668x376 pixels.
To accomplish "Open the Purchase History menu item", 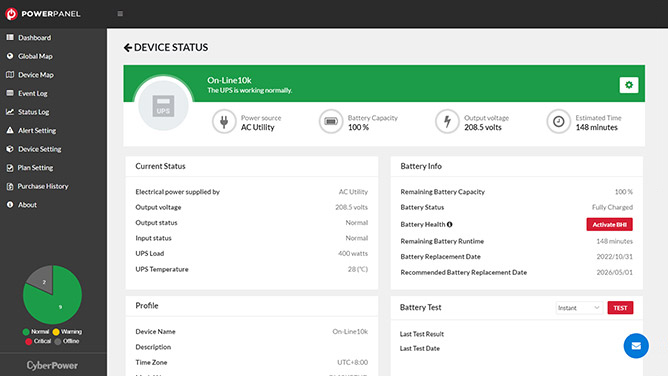I will click(43, 186).
